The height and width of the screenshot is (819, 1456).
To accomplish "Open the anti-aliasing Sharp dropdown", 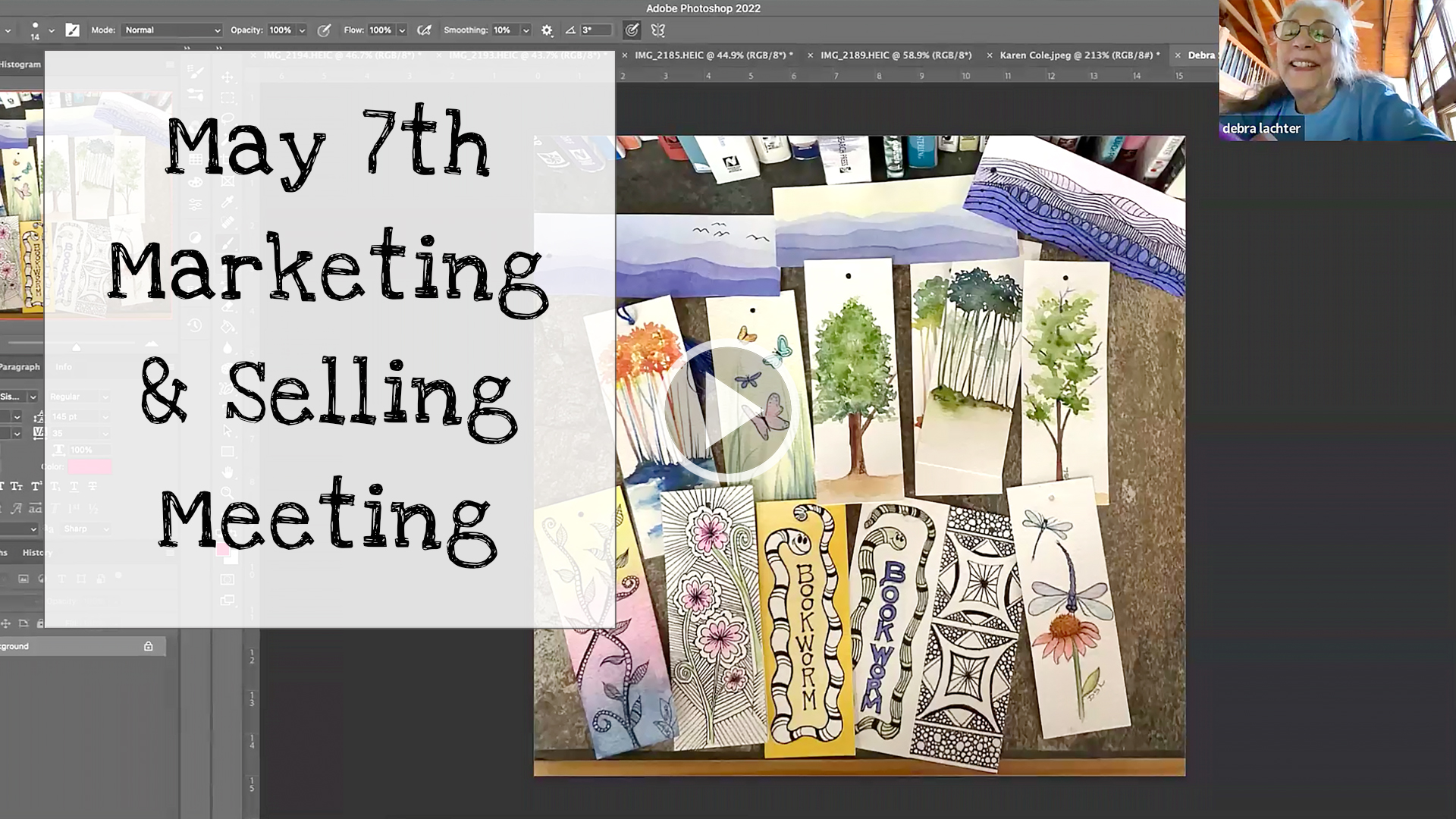I will (85, 529).
